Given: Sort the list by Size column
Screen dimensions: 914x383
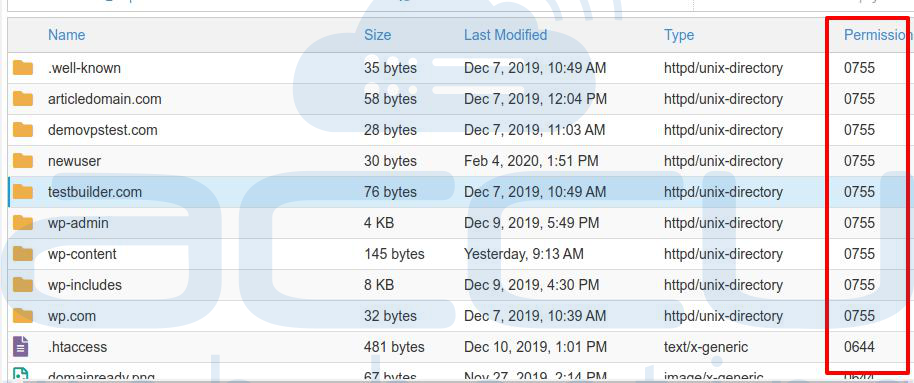Looking at the screenshot, I should (378, 35).
